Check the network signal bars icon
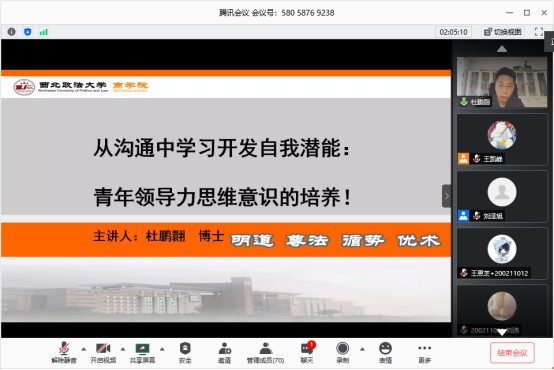554x370 pixels. (x=43, y=32)
